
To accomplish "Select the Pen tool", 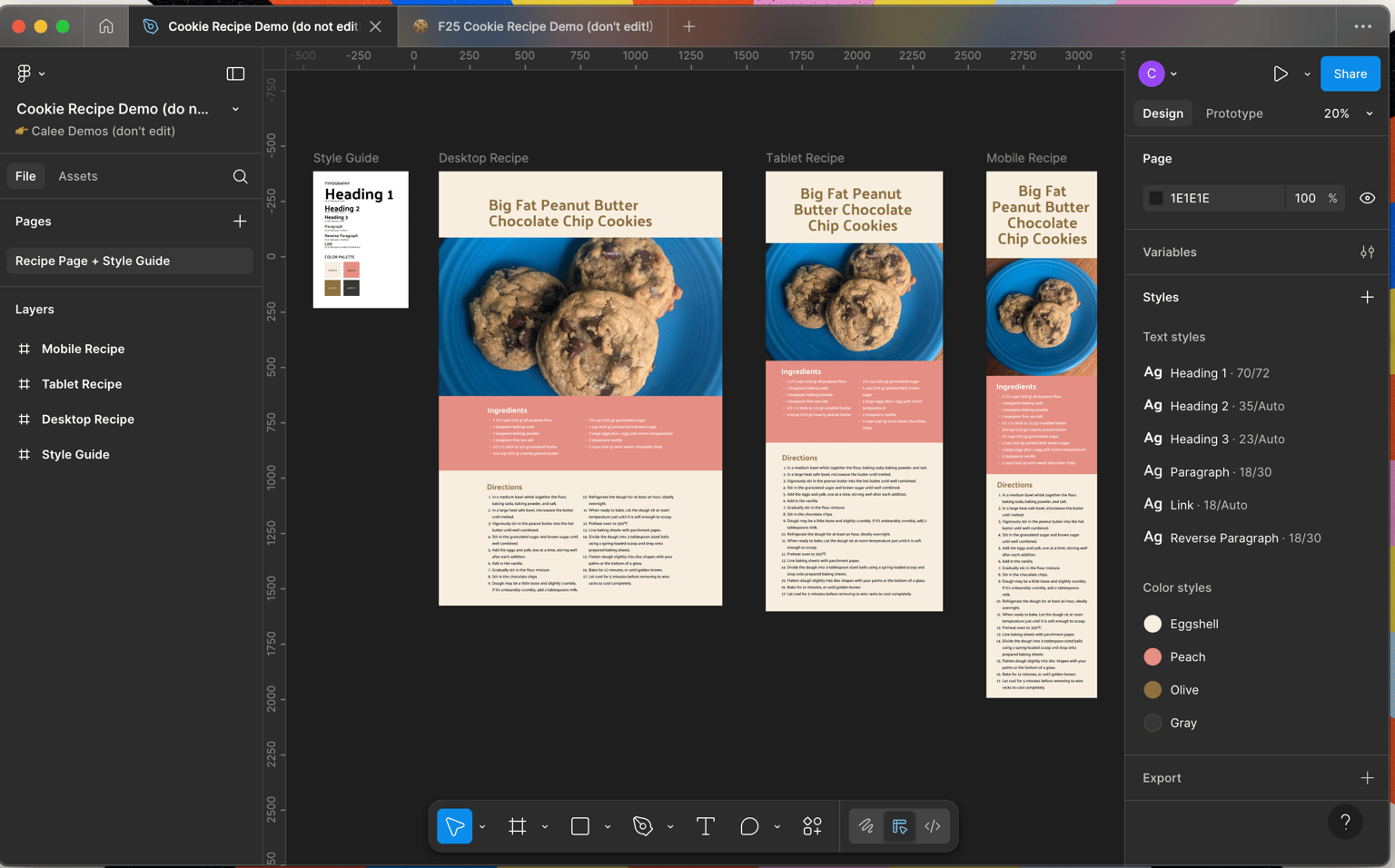I will pos(642,826).
